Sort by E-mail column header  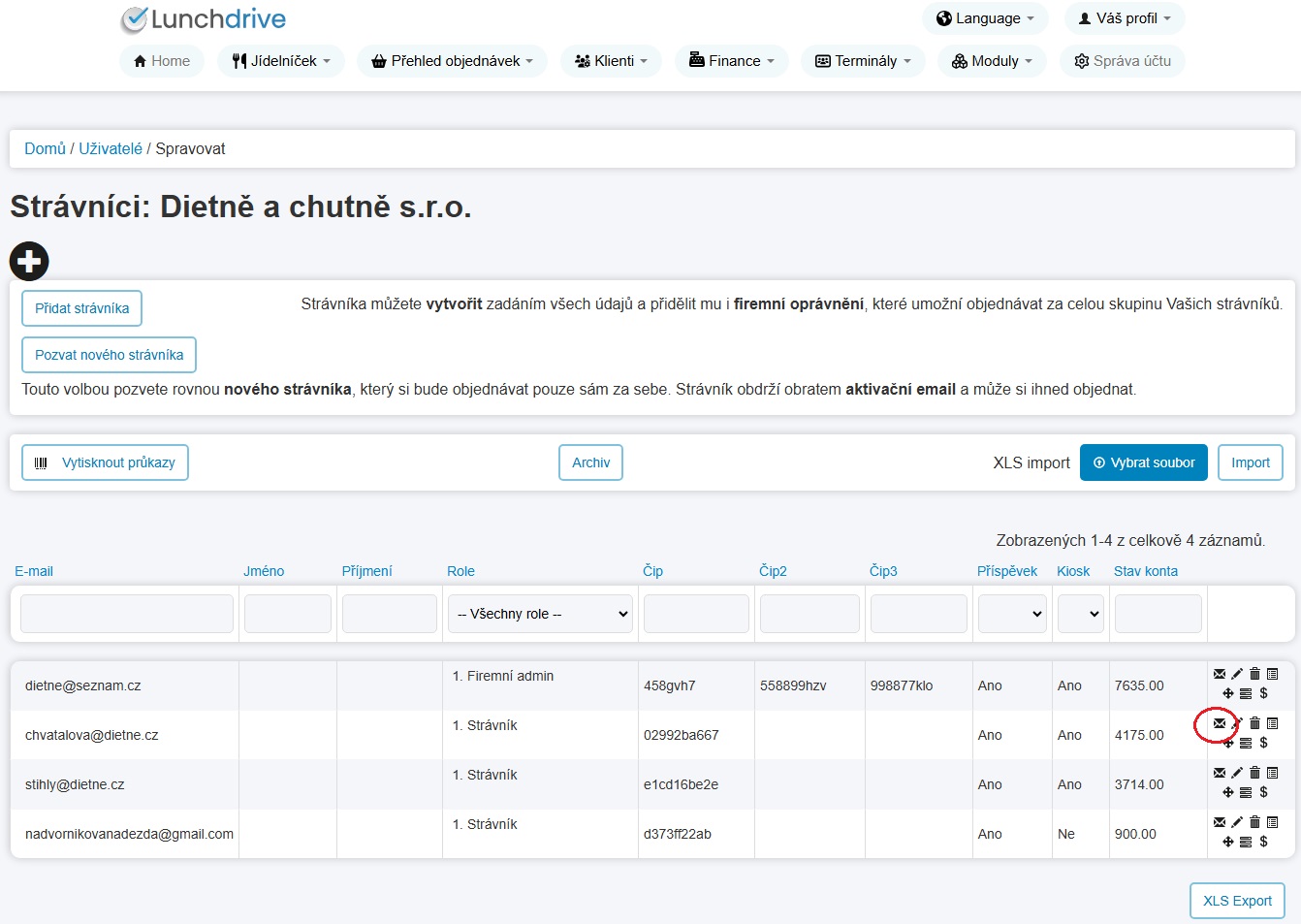pyautogui.click(x=34, y=571)
